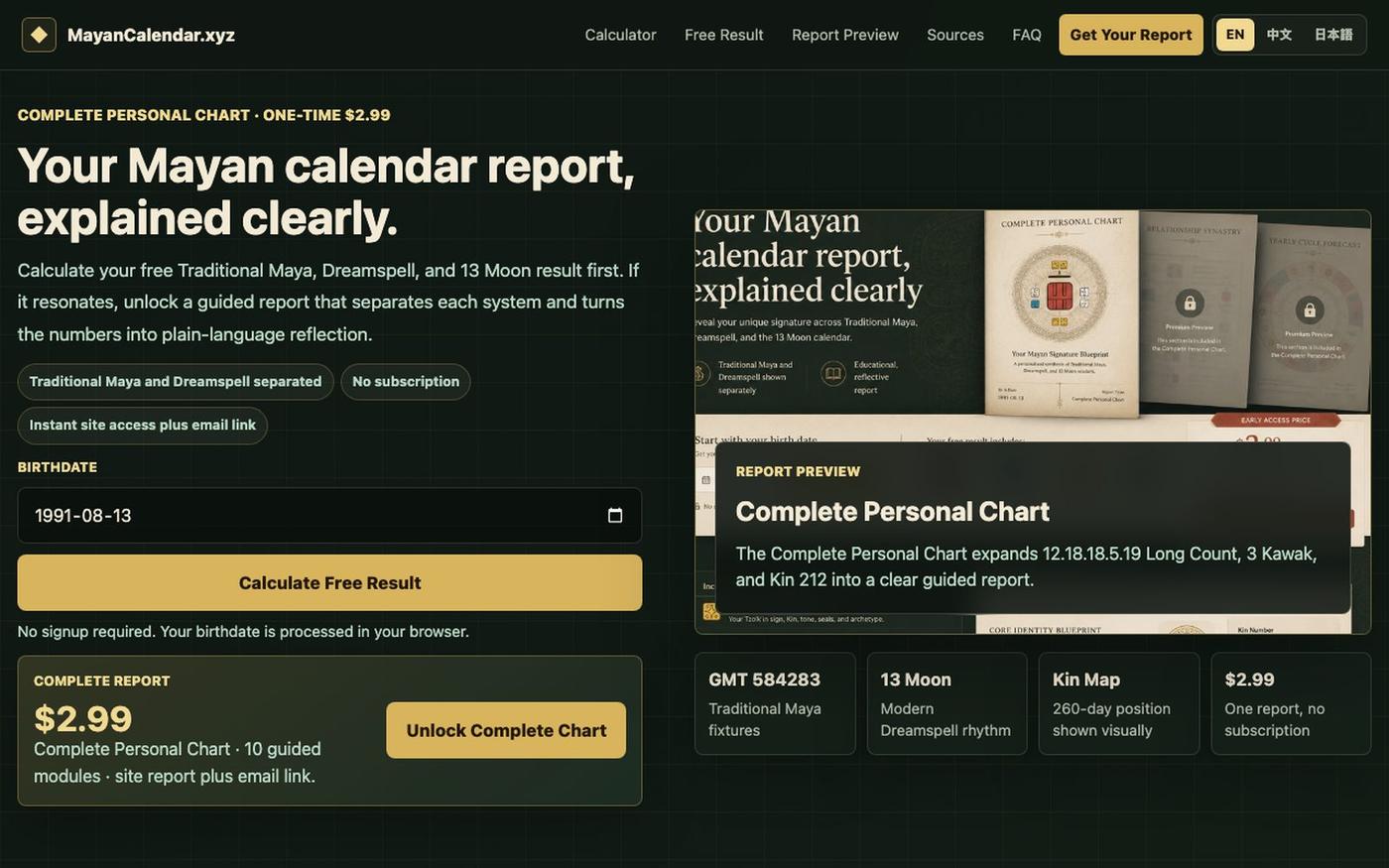
Task: Select the 13 Moon info card
Action: pos(947,703)
